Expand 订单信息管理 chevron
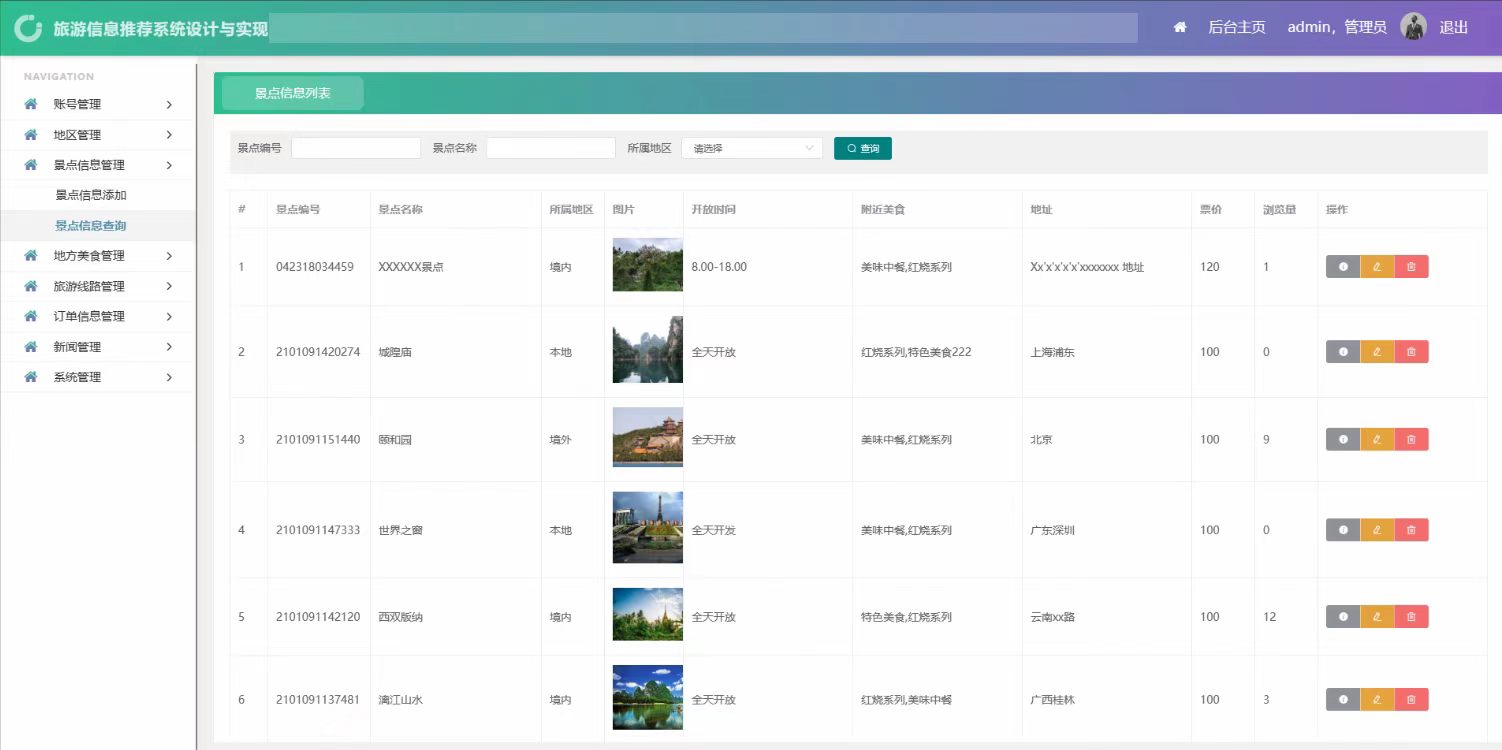Screen dimensions: 1502x750 pyautogui.click(x=169, y=316)
